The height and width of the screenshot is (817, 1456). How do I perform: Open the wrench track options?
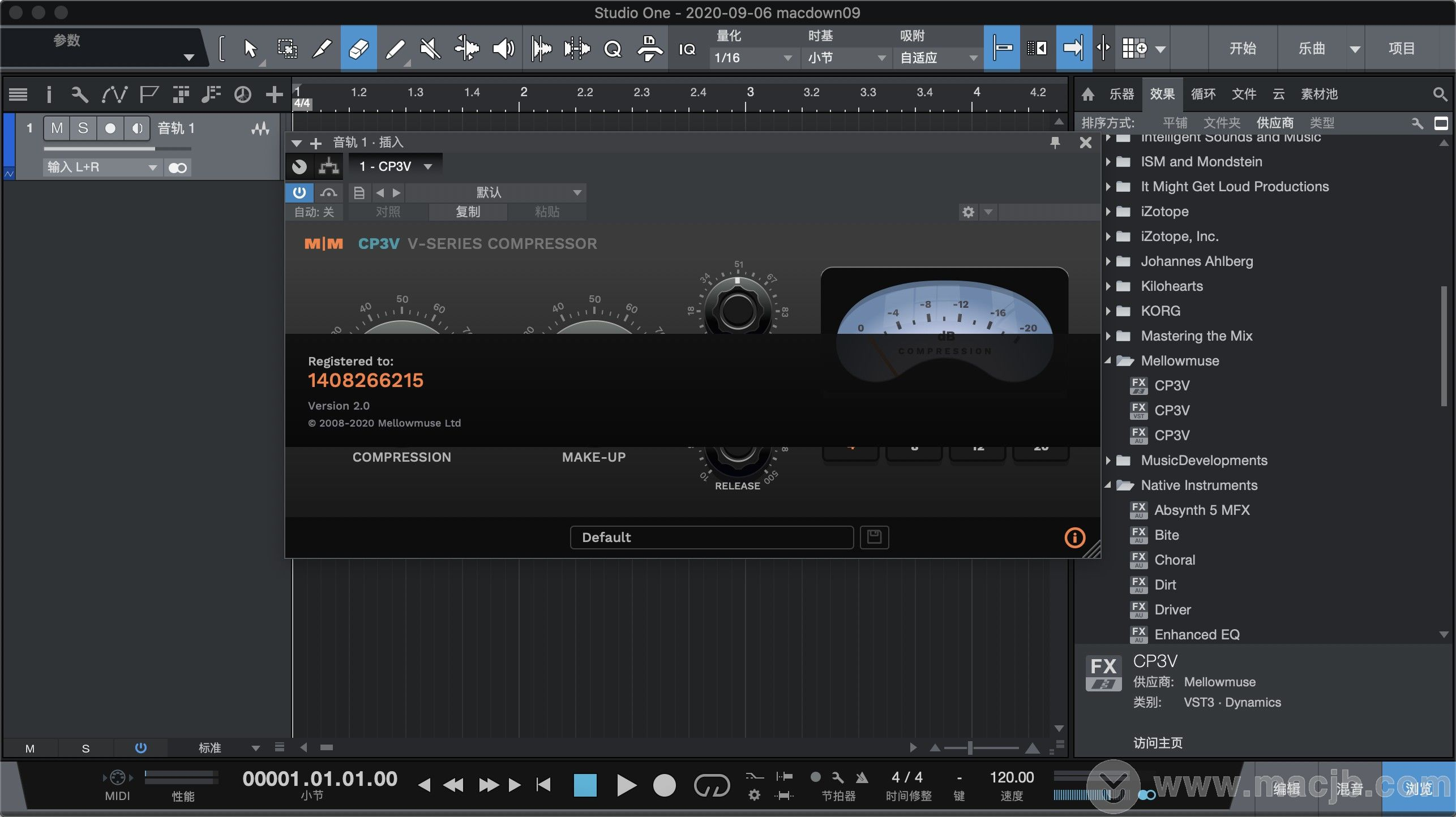pos(80,94)
